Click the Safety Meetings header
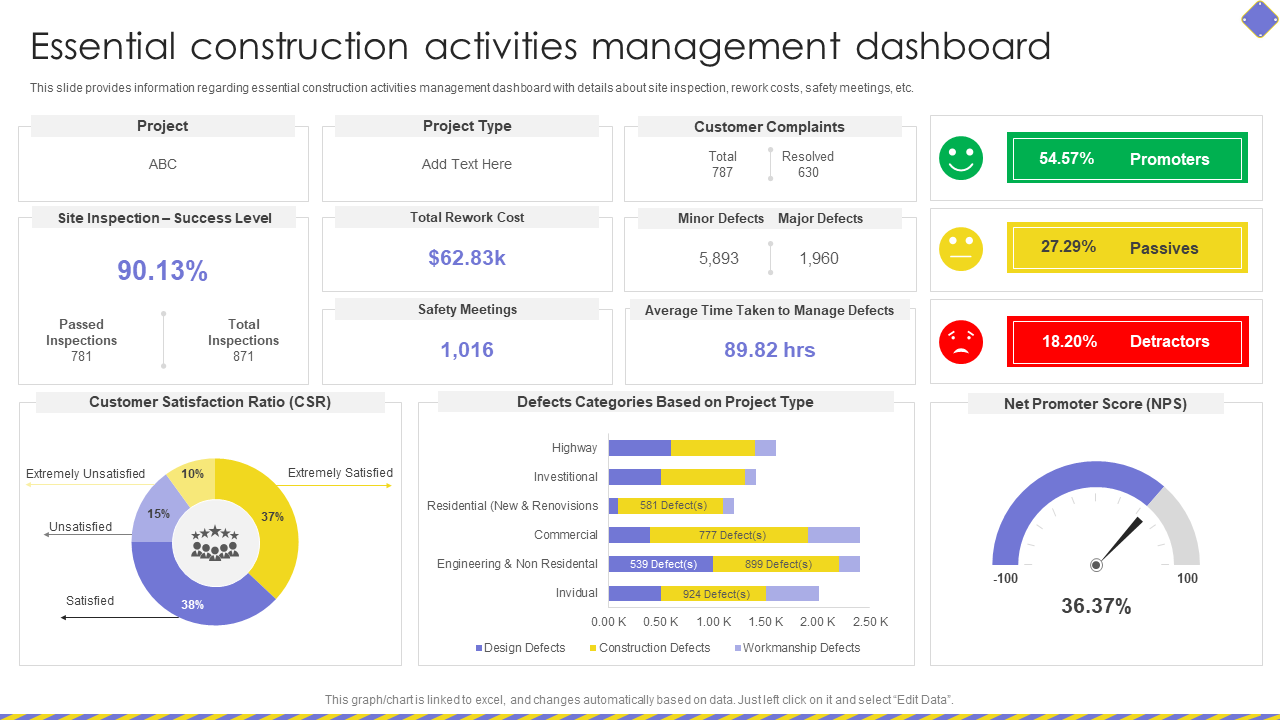Viewport: 1280px width, 720px height. tap(467, 309)
